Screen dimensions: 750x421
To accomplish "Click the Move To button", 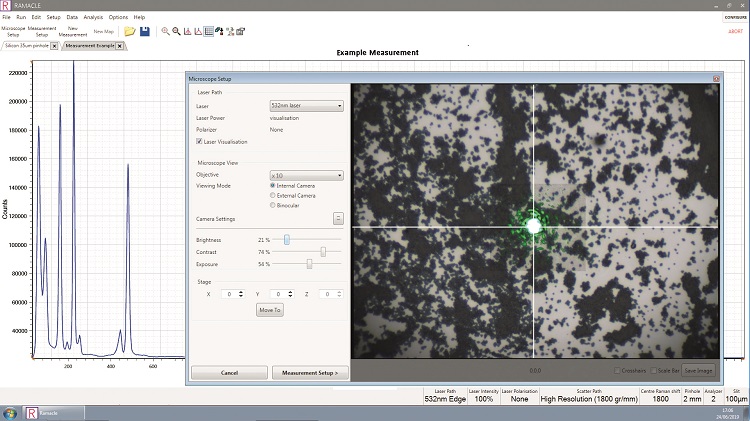I will (270, 310).
